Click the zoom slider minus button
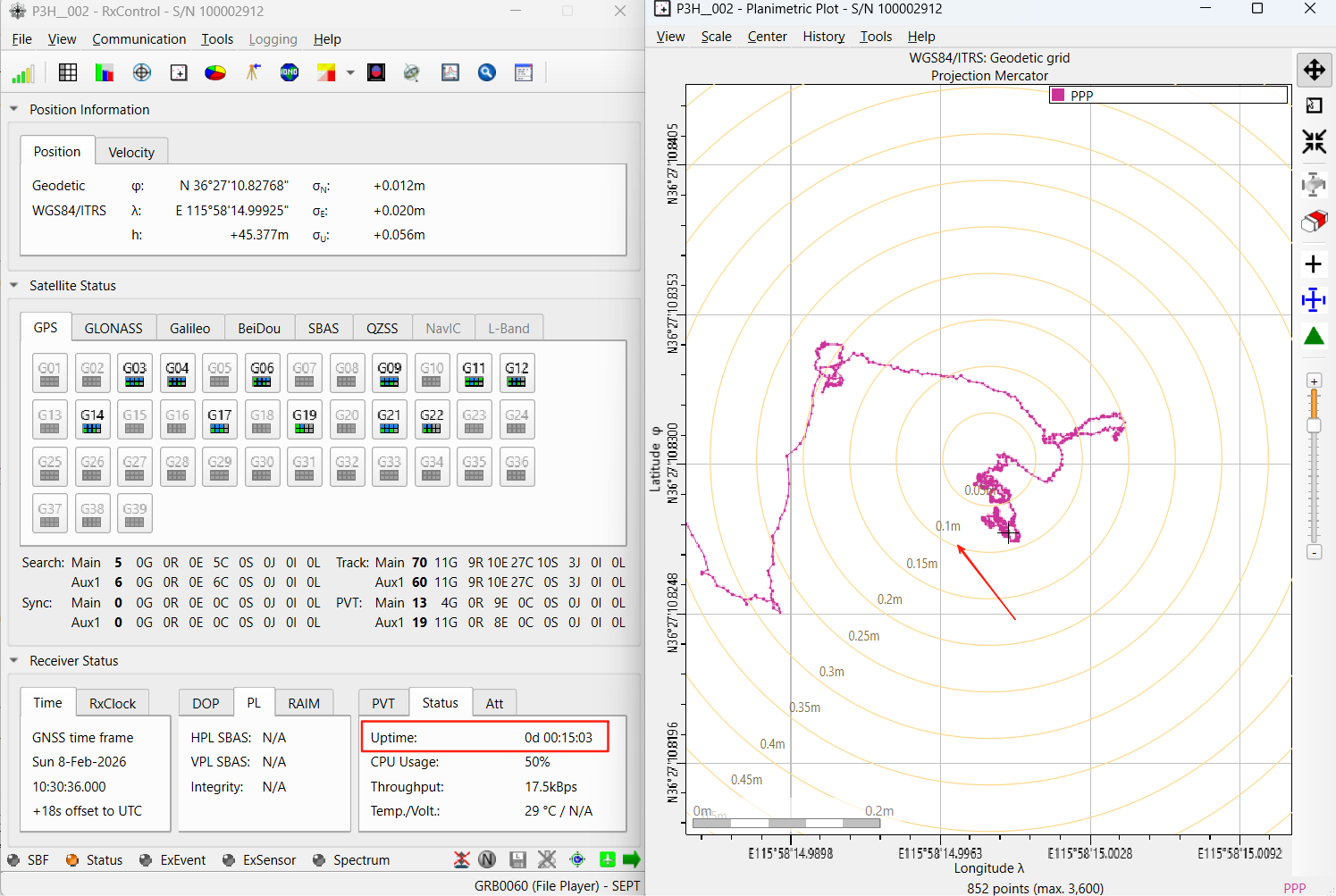This screenshot has width=1336, height=896. [1314, 552]
